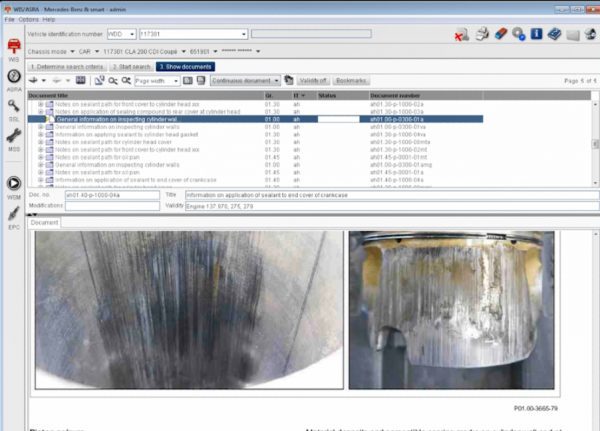Screen dimensions: 600x431
Task: Open the File menu
Action: tap(9, 20)
